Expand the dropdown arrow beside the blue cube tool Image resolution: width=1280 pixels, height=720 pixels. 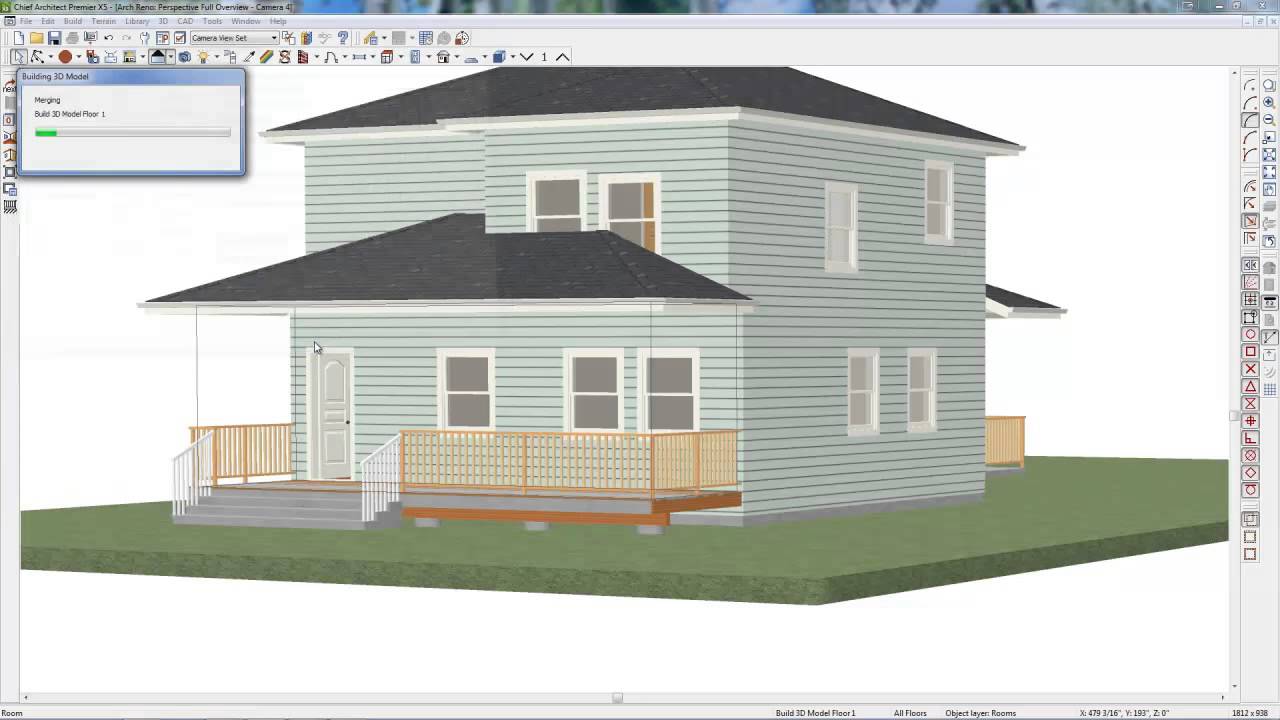coord(512,57)
